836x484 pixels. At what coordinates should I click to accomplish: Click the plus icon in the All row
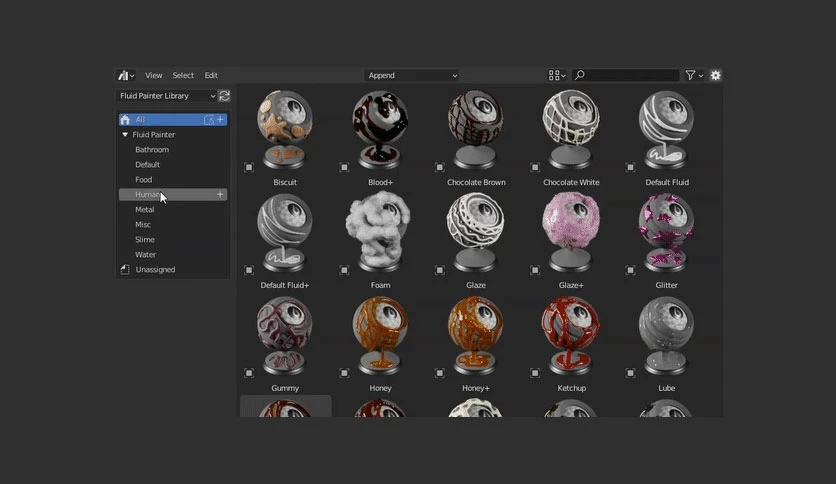point(220,119)
